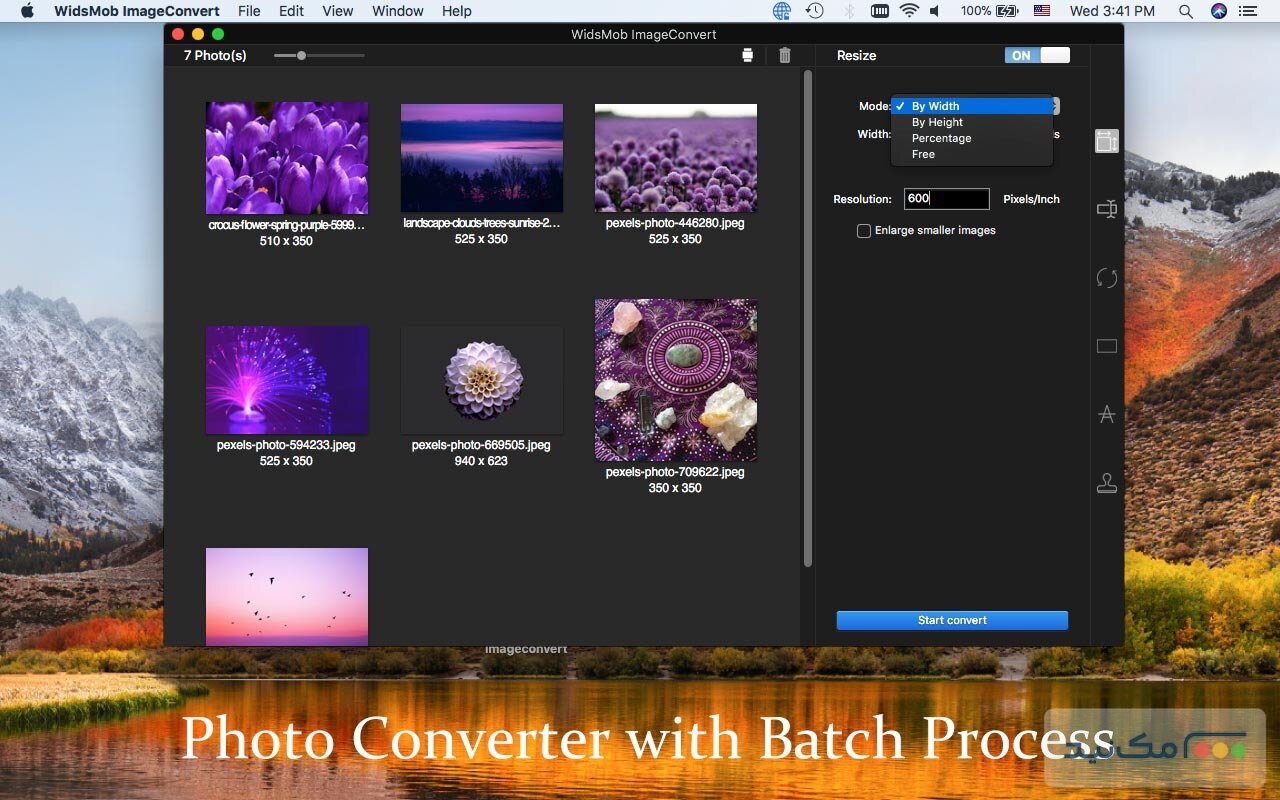Click the Resolution input field showing 600
Viewport: 1280px width, 800px height.
(x=946, y=199)
